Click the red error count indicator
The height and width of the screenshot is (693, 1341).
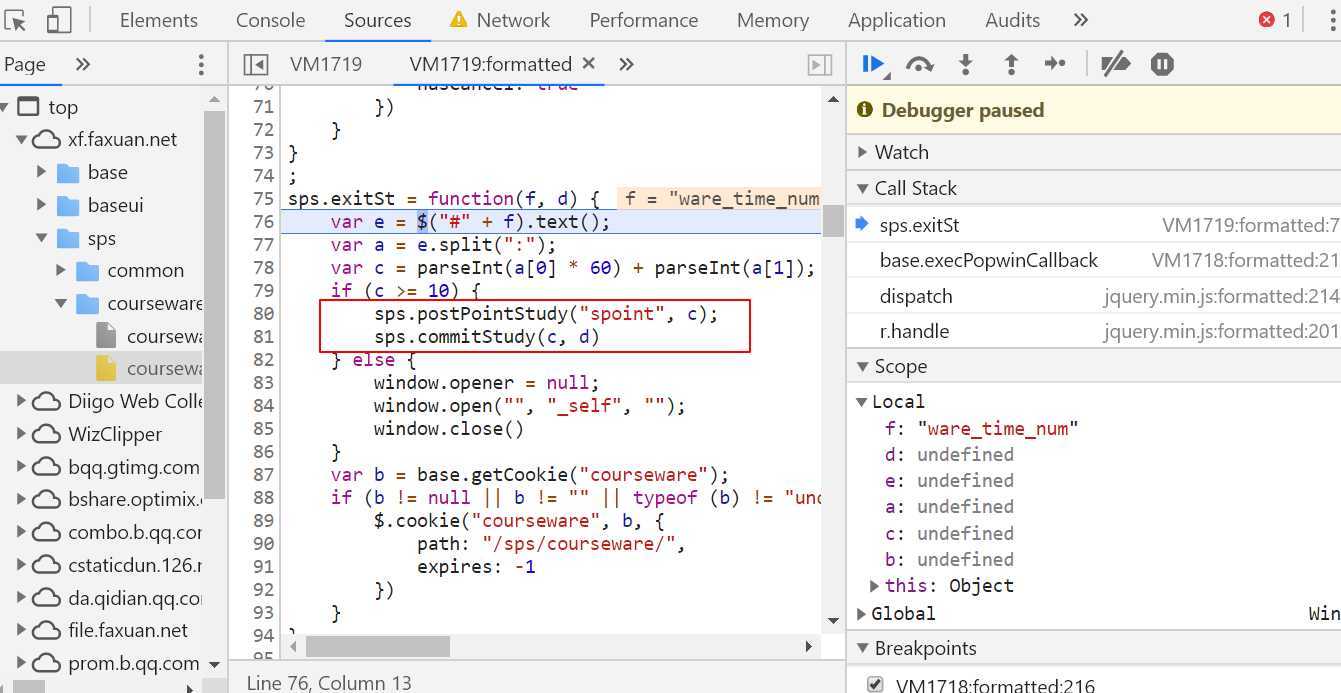[1275, 20]
